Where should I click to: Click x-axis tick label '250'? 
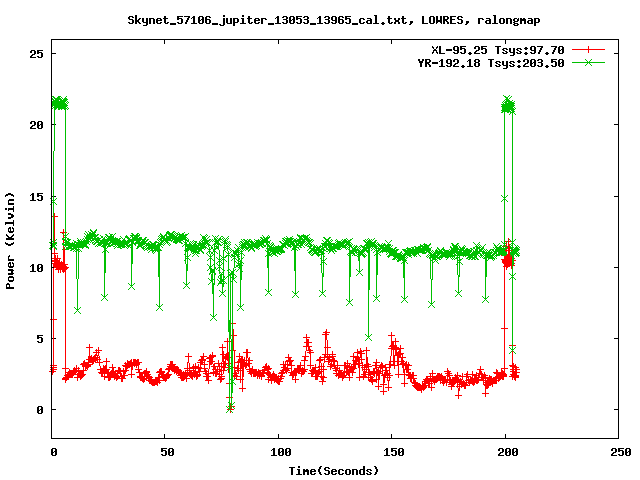pos(621,452)
